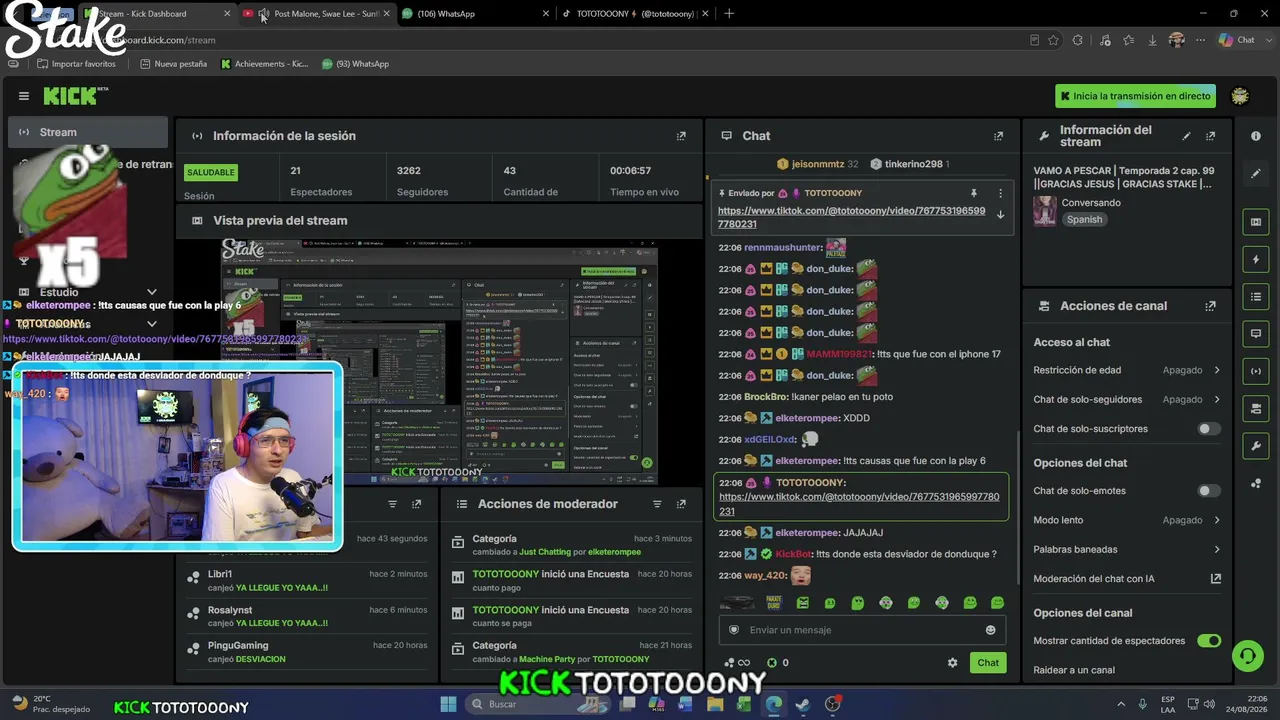Switch to the Post Malone, Swae Lee tab

coord(318,14)
